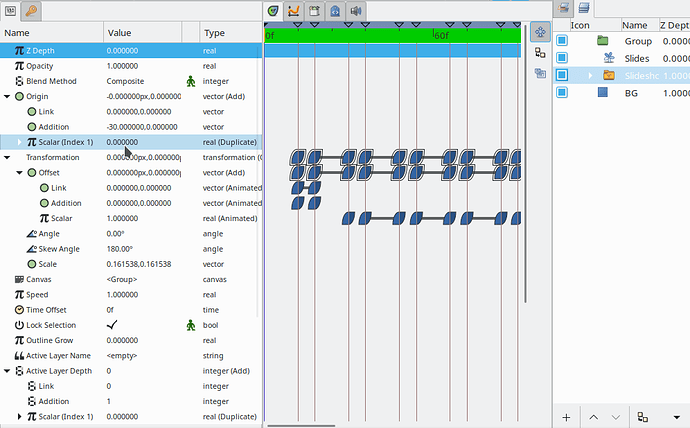
Task: Click the 60f mark on time ruler
Action: pyautogui.click(x=439, y=35)
